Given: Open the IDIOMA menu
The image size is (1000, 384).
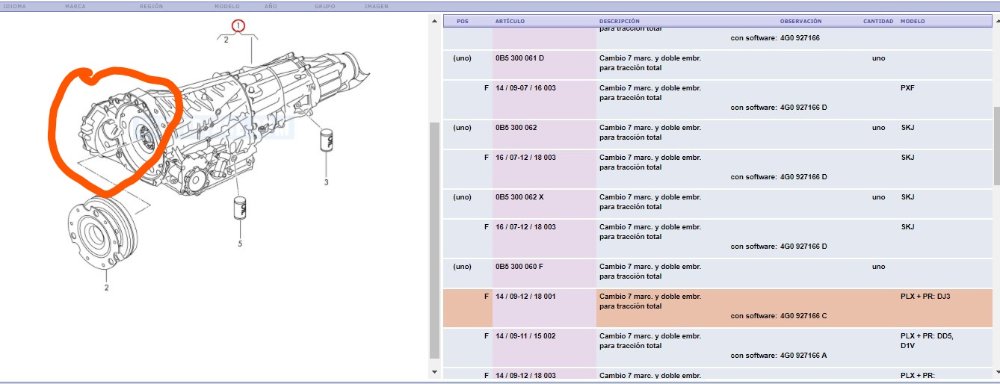Looking at the screenshot, I should 15,6.
